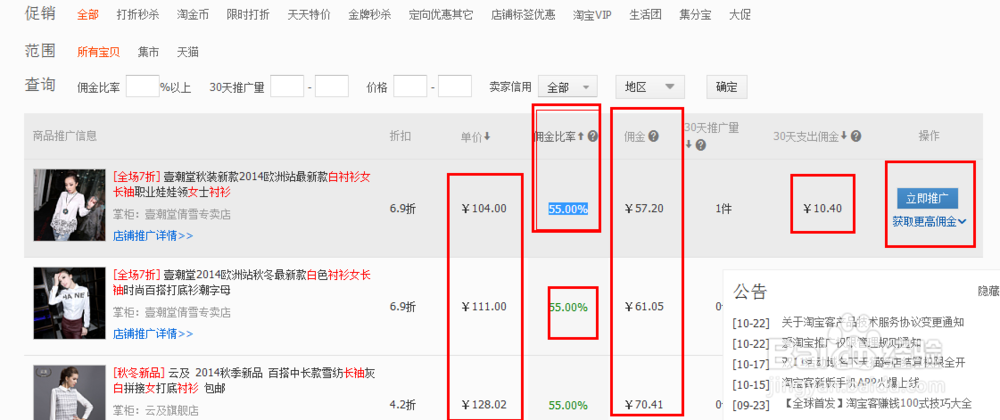Click the 30-day paid commission ¥10.40
Viewport: 1000px width, 420px height.
coord(822,208)
